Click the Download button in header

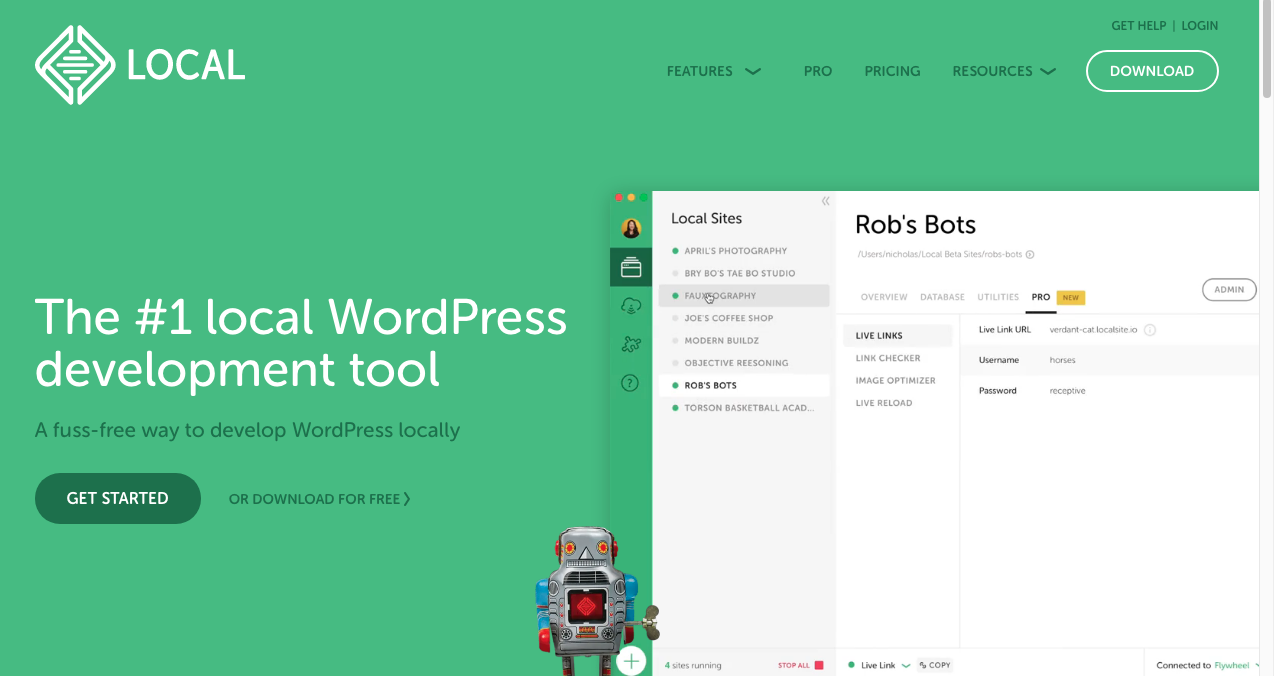(1152, 71)
